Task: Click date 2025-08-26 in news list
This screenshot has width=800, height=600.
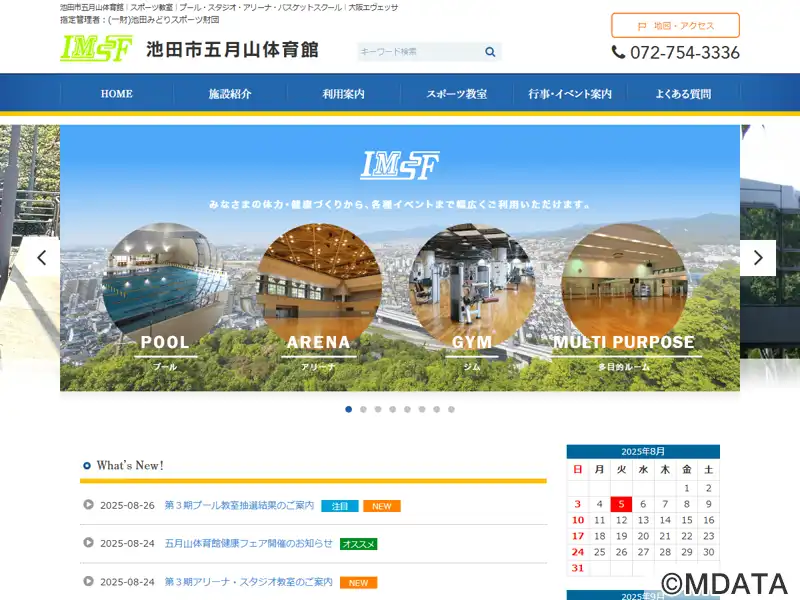Action: (127, 505)
